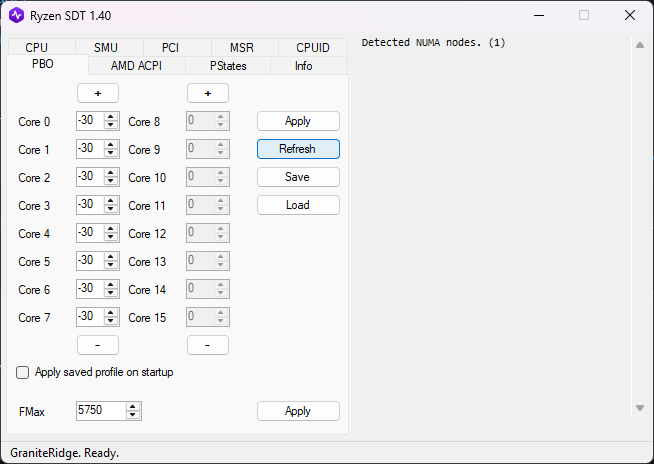This screenshot has width=654, height=464.
Task: Increase Core 6 offset with up arrow
Action: coord(111,285)
